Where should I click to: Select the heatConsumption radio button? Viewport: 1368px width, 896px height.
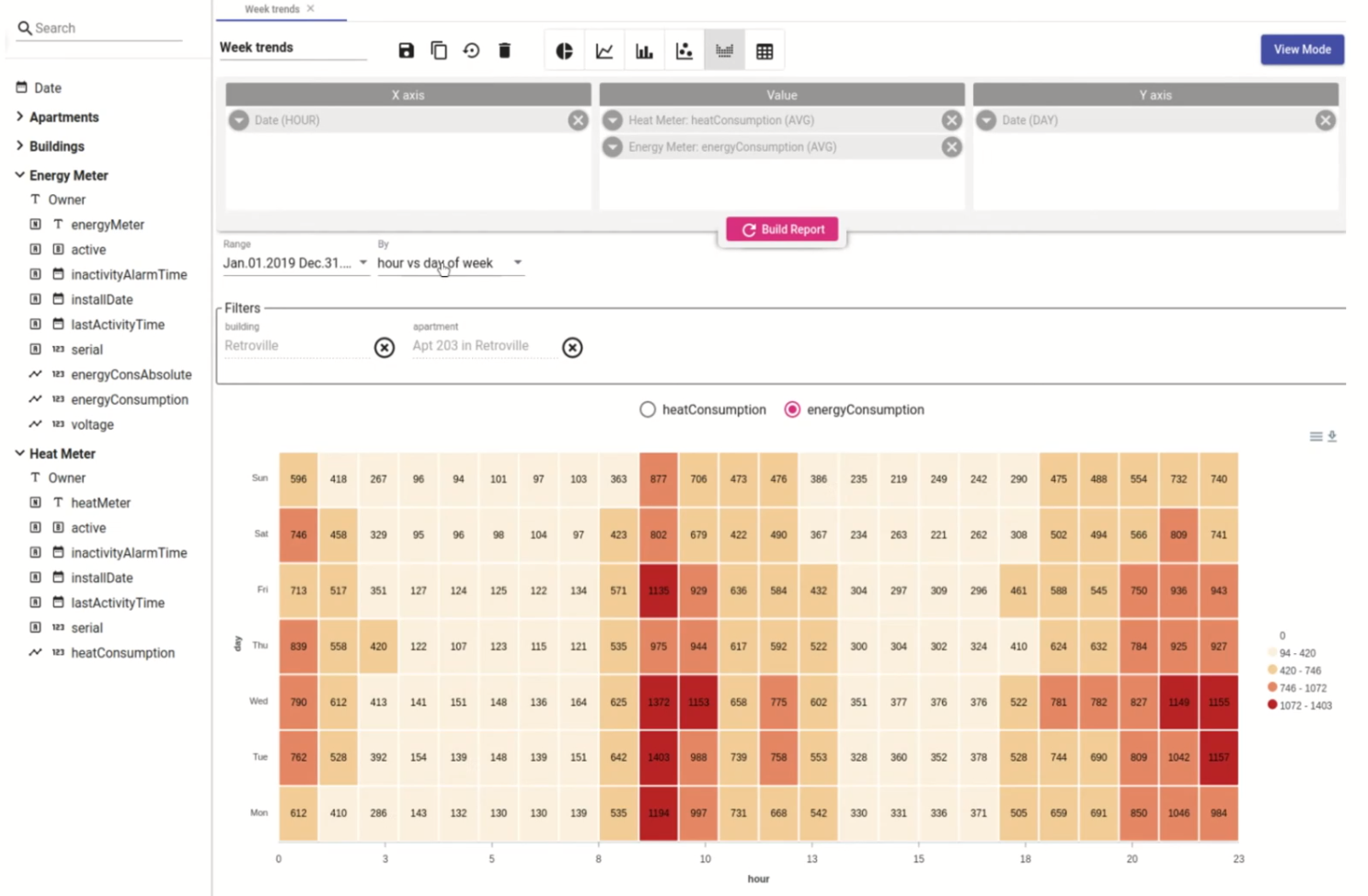(648, 409)
